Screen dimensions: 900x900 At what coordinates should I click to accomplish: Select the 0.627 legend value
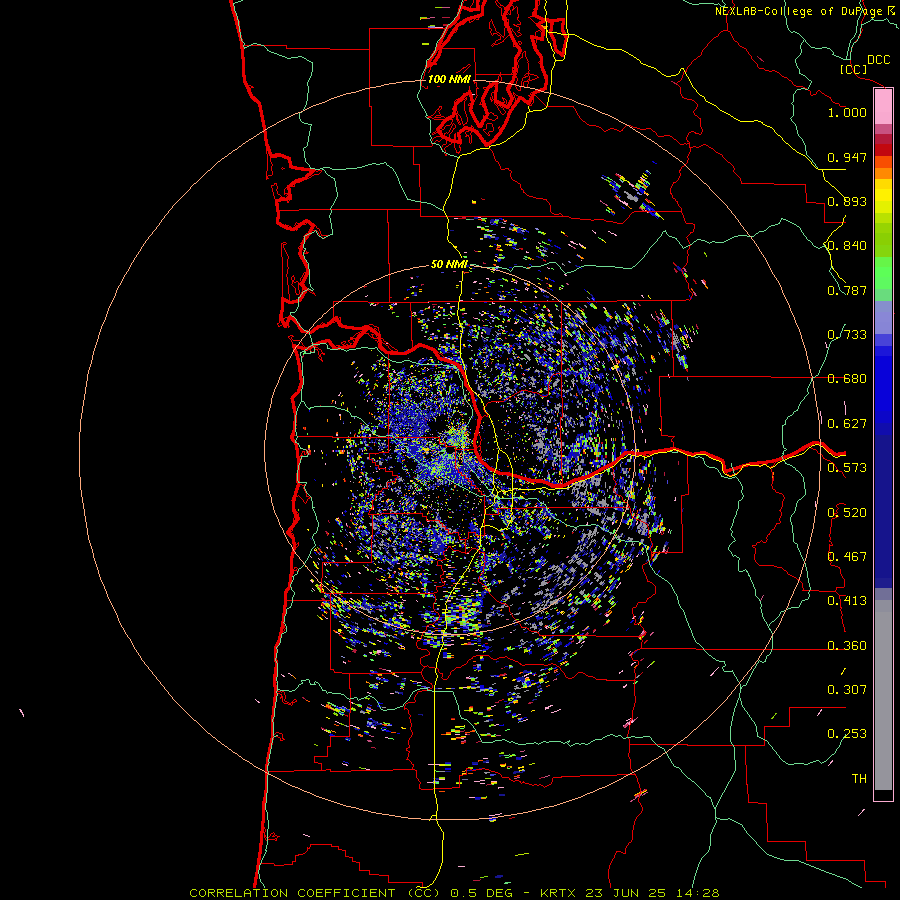point(847,424)
